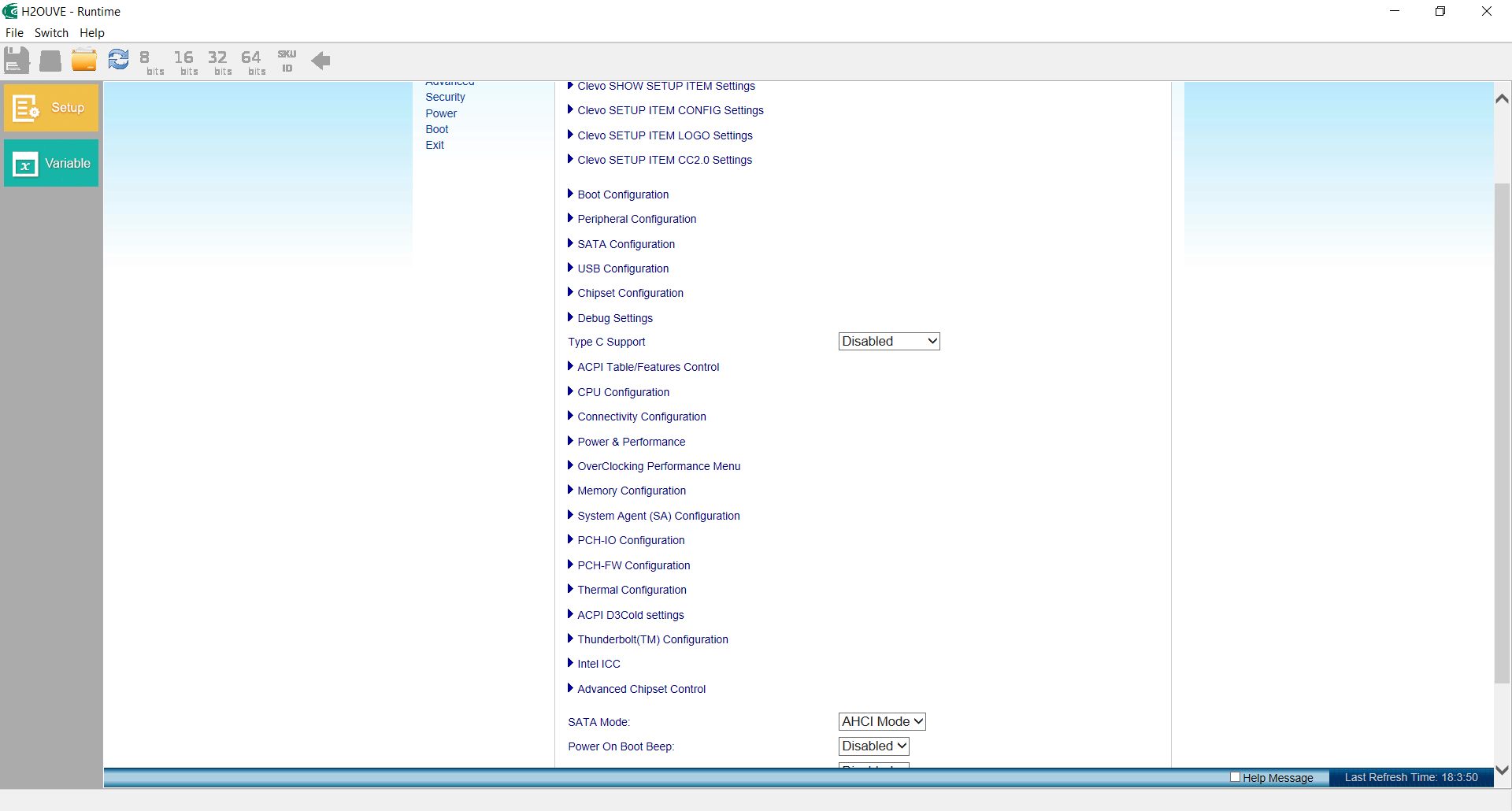The height and width of the screenshot is (811, 1512).
Task: Click the vertical scrollbar thumb
Action: pyautogui.click(x=1503, y=433)
